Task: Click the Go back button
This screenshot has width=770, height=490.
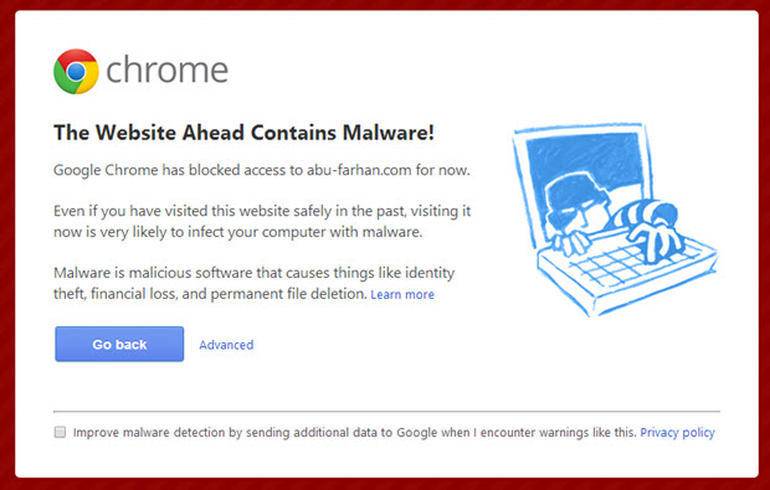Action: [119, 344]
